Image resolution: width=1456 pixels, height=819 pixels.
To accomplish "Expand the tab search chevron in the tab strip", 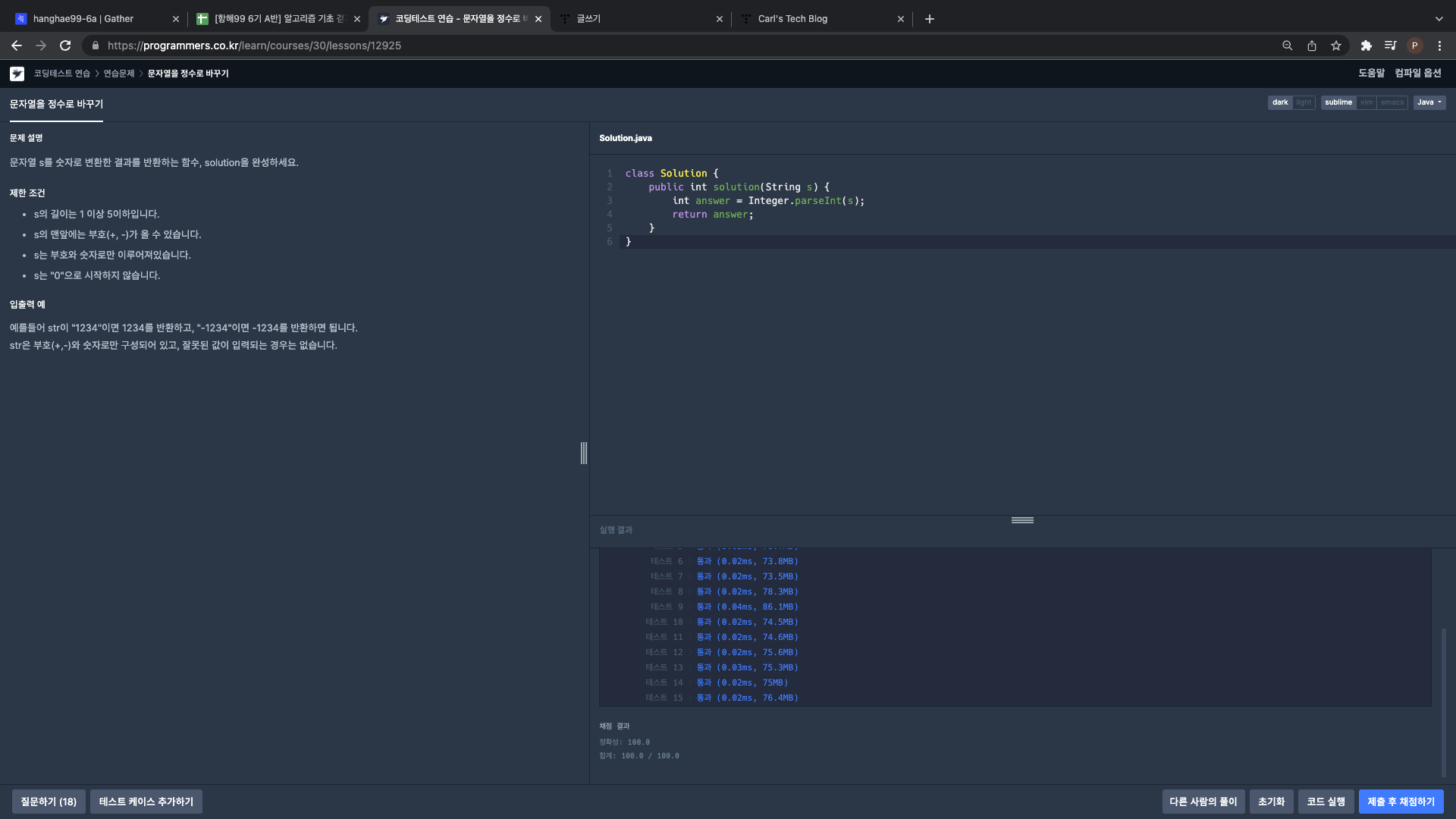I will pyautogui.click(x=1439, y=19).
